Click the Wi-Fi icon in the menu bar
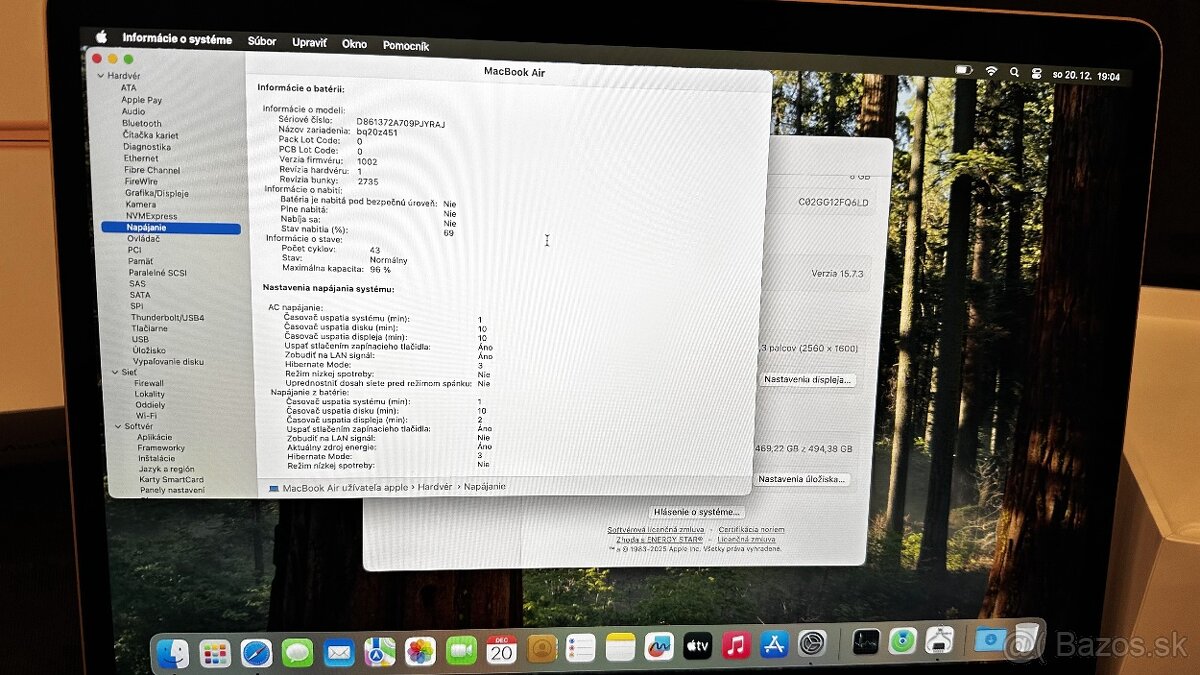 click(x=991, y=70)
